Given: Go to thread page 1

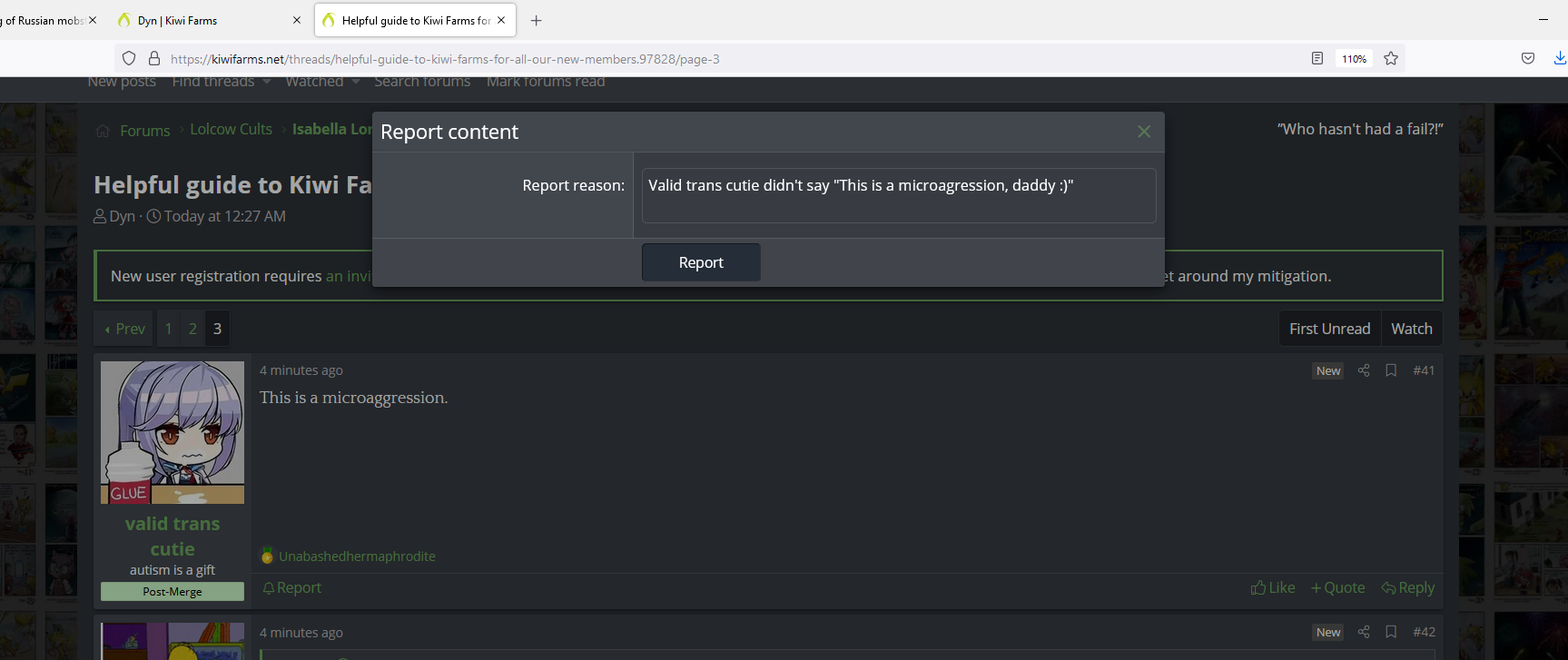Looking at the screenshot, I should pyautogui.click(x=168, y=329).
